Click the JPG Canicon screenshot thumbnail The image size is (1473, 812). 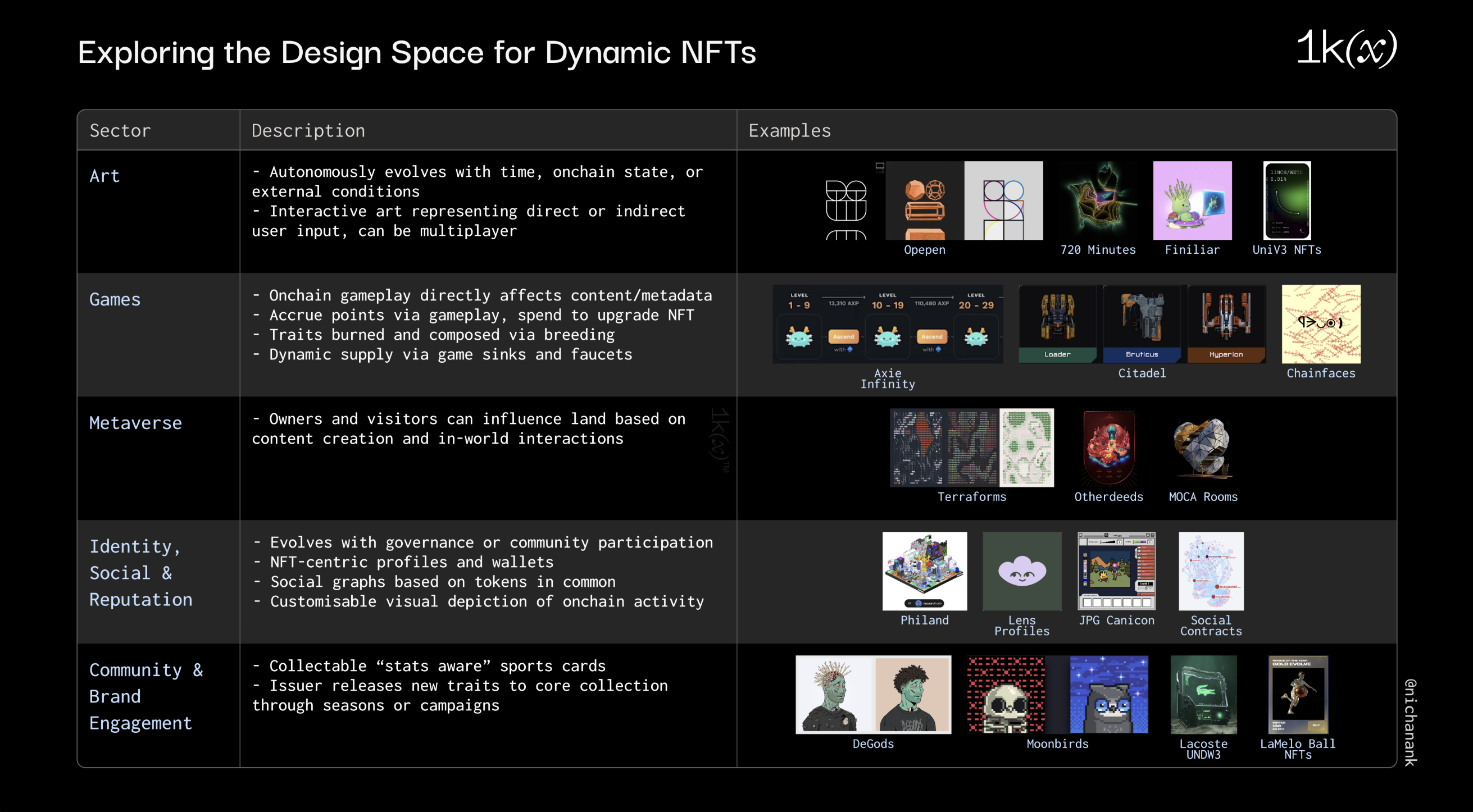[1116, 571]
